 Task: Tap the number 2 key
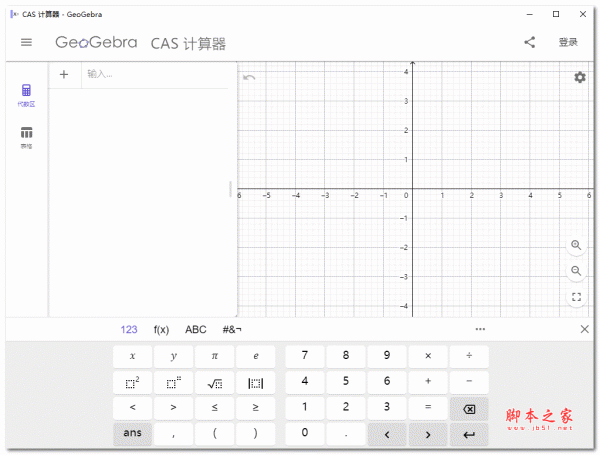coord(346,408)
